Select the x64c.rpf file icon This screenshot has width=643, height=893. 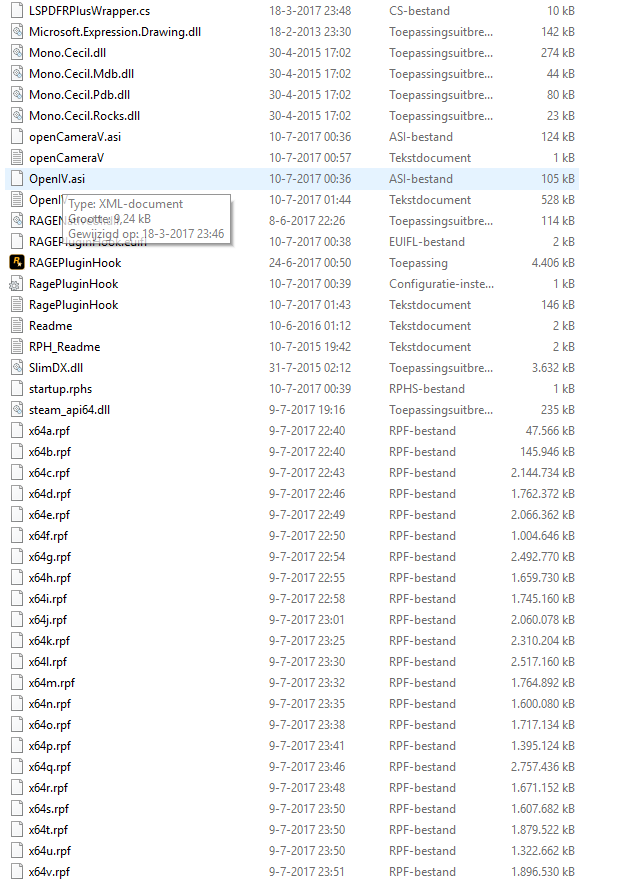[x=17, y=473]
